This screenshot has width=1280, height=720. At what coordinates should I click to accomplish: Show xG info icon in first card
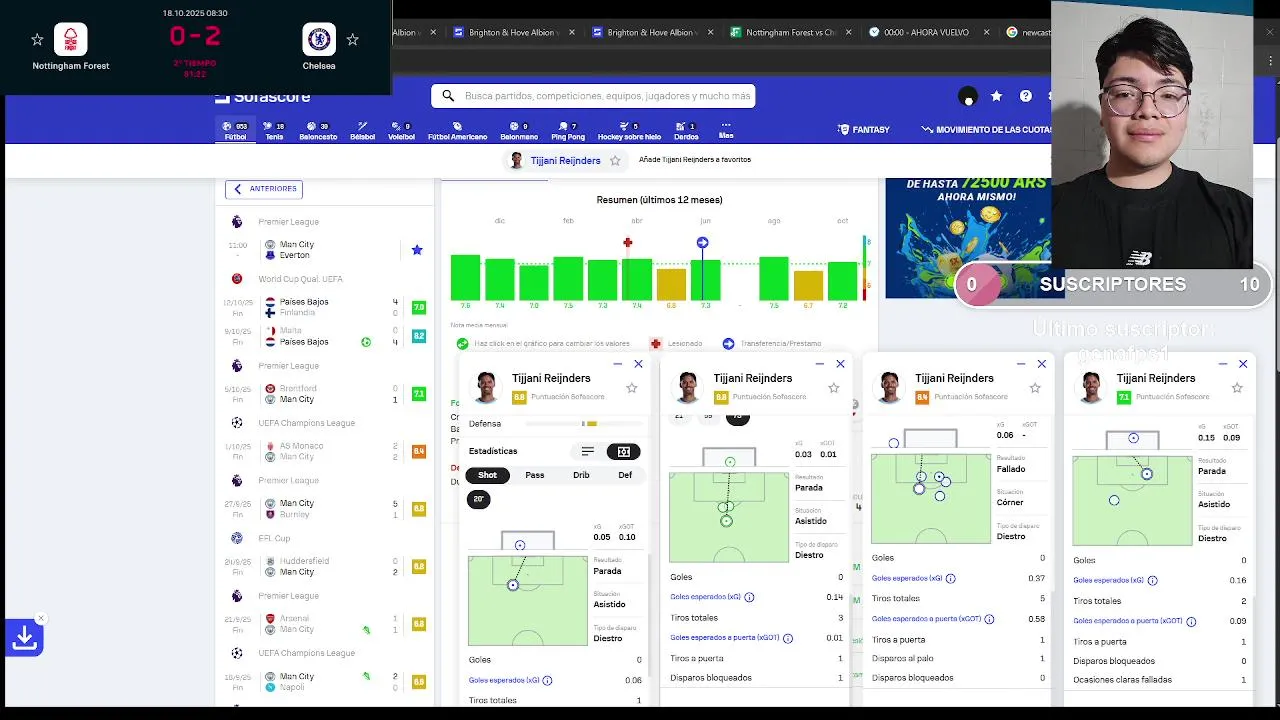coord(547,681)
